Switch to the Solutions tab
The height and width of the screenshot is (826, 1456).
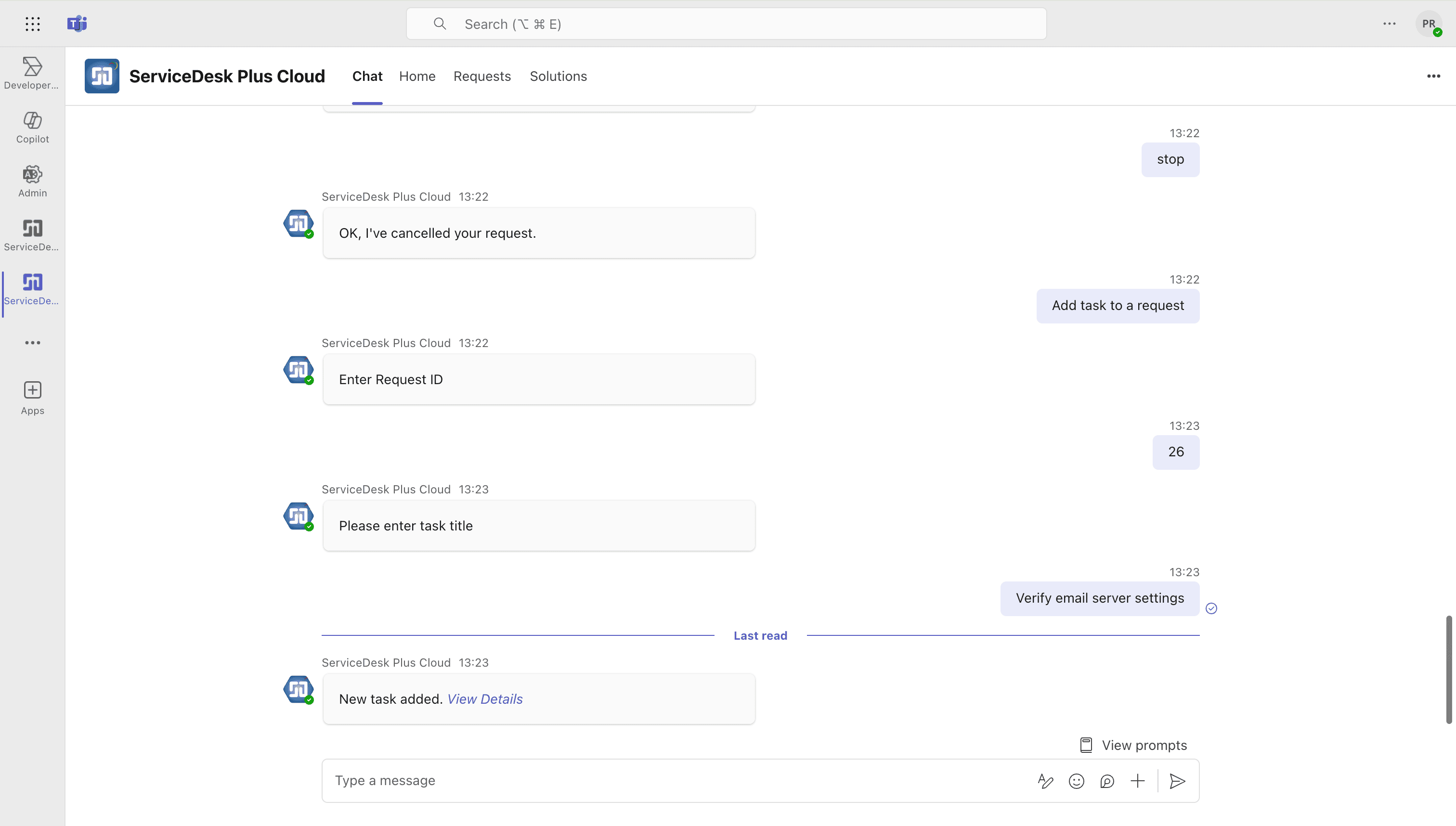pos(559,76)
